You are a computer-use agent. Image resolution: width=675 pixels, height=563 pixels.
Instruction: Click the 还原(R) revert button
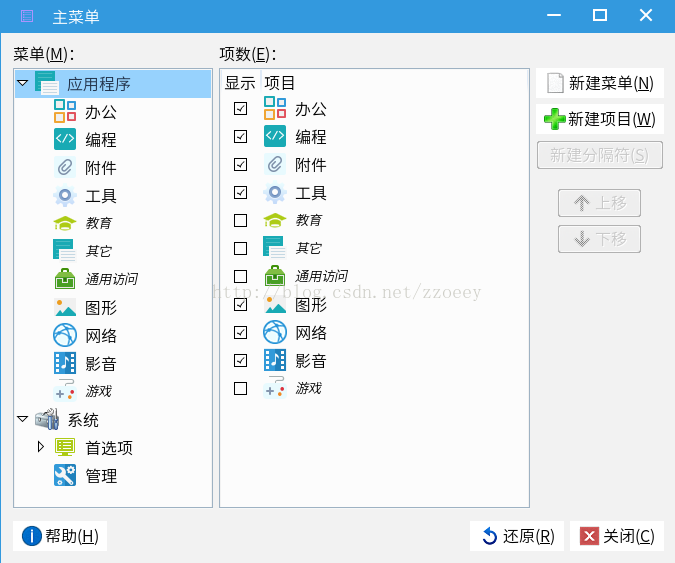click(x=517, y=536)
